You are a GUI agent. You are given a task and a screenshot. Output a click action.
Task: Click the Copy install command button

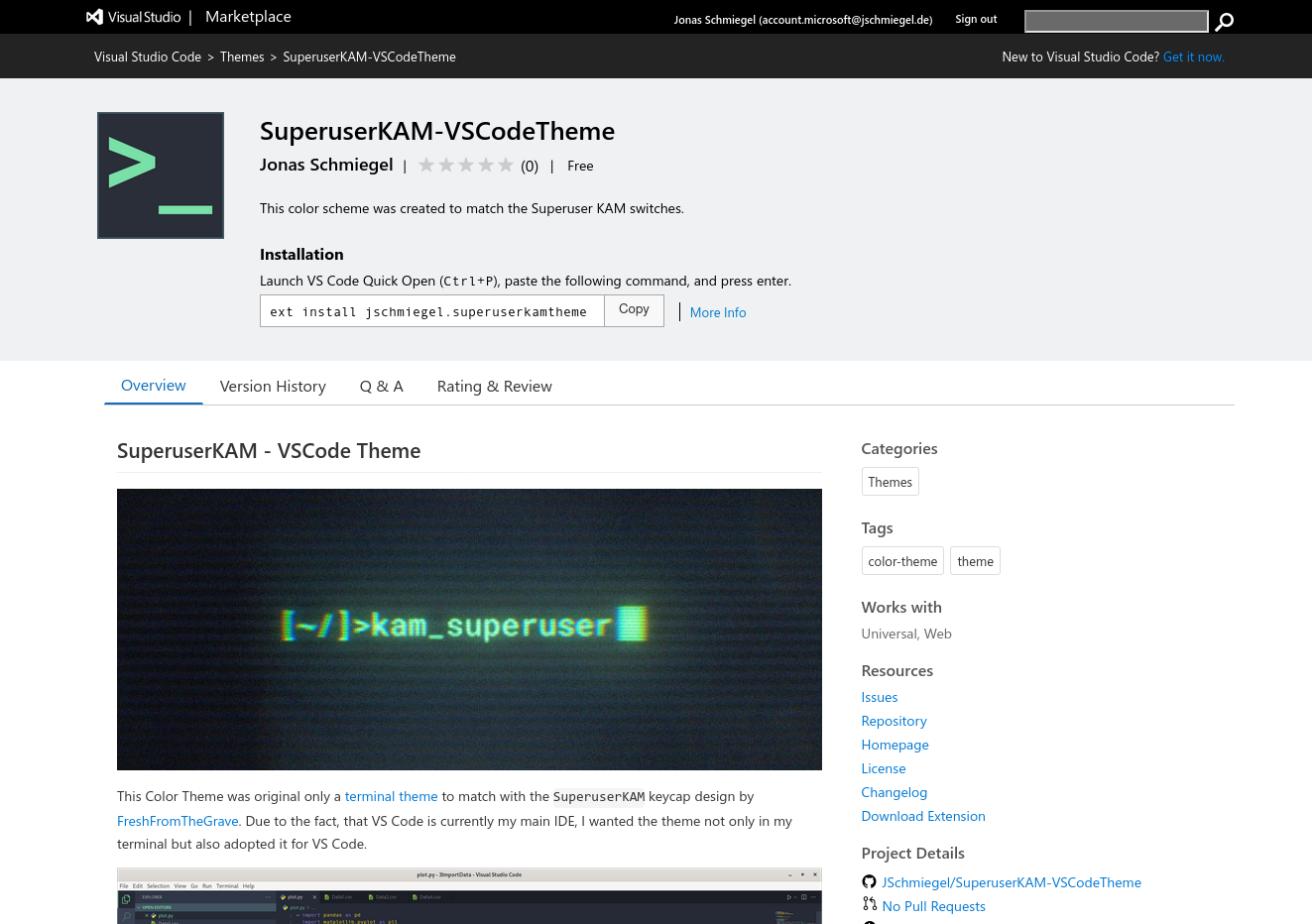pyautogui.click(x=634, y=309)
